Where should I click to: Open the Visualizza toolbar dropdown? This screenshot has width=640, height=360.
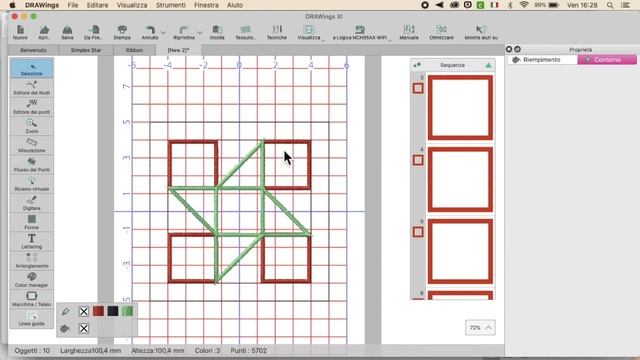[x=323, y=39]
